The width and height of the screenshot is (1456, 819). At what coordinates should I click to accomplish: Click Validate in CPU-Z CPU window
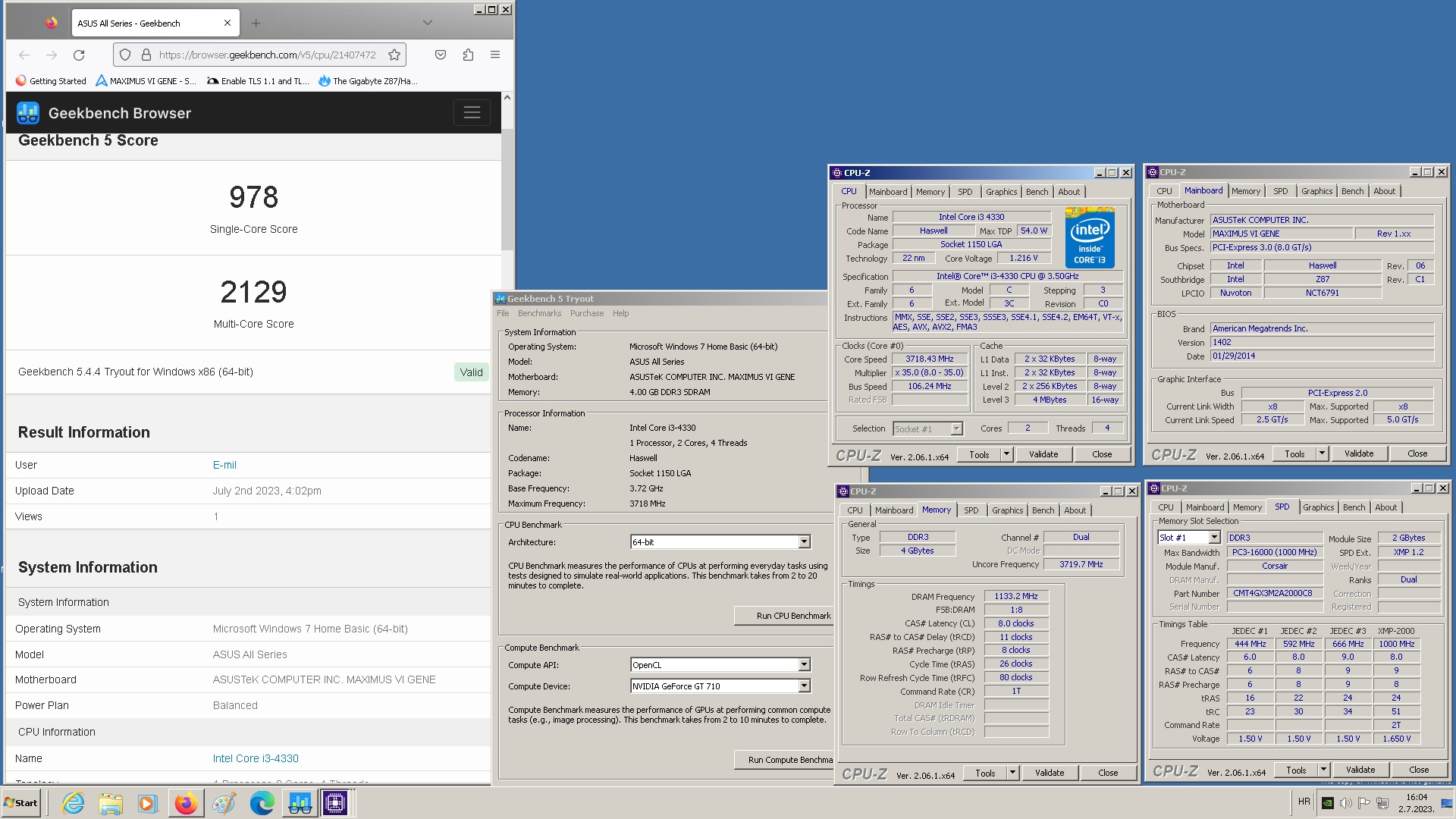click(x=1043, y=454)
